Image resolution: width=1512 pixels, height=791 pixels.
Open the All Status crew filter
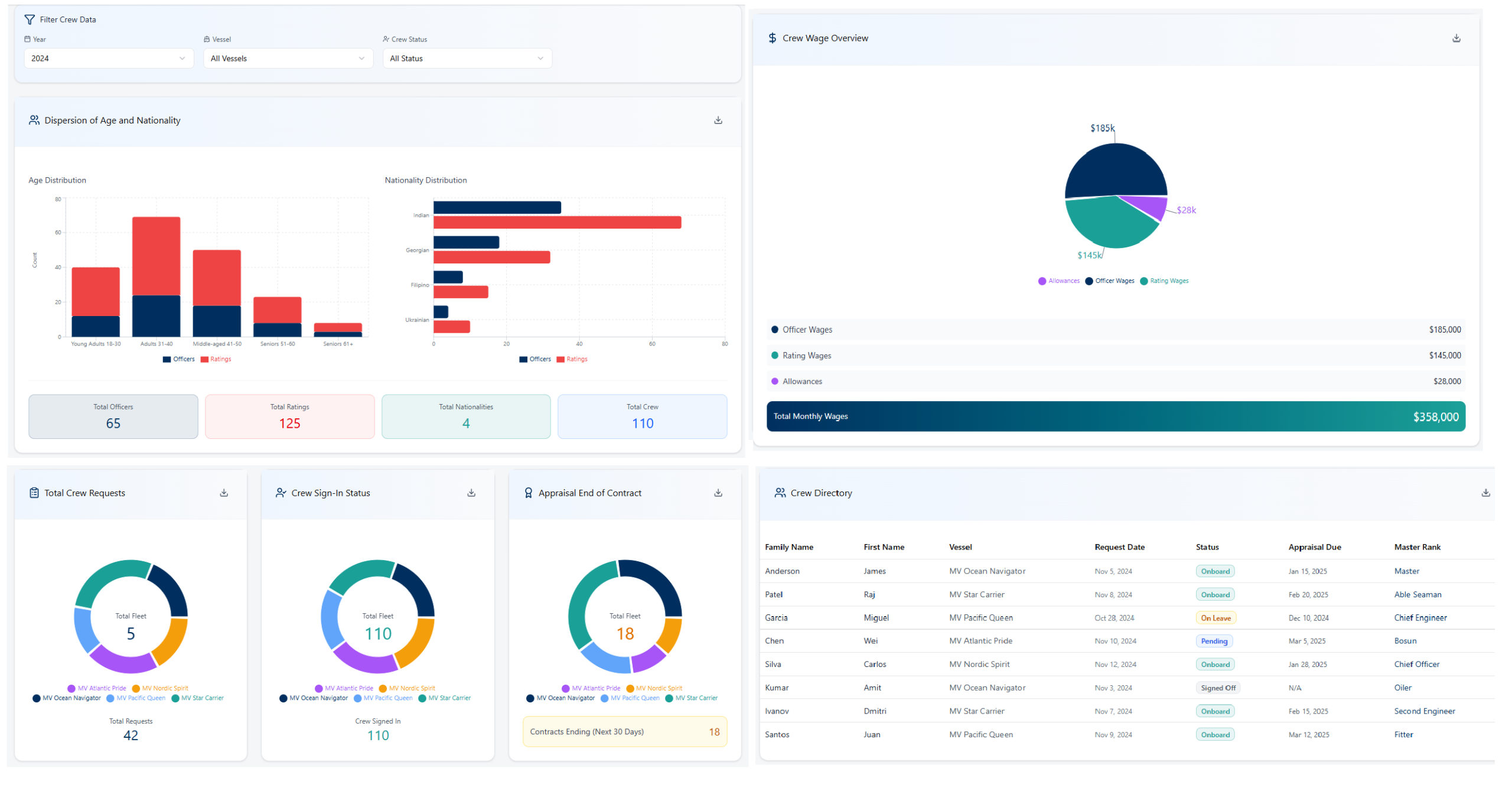(x=467, y=58)
